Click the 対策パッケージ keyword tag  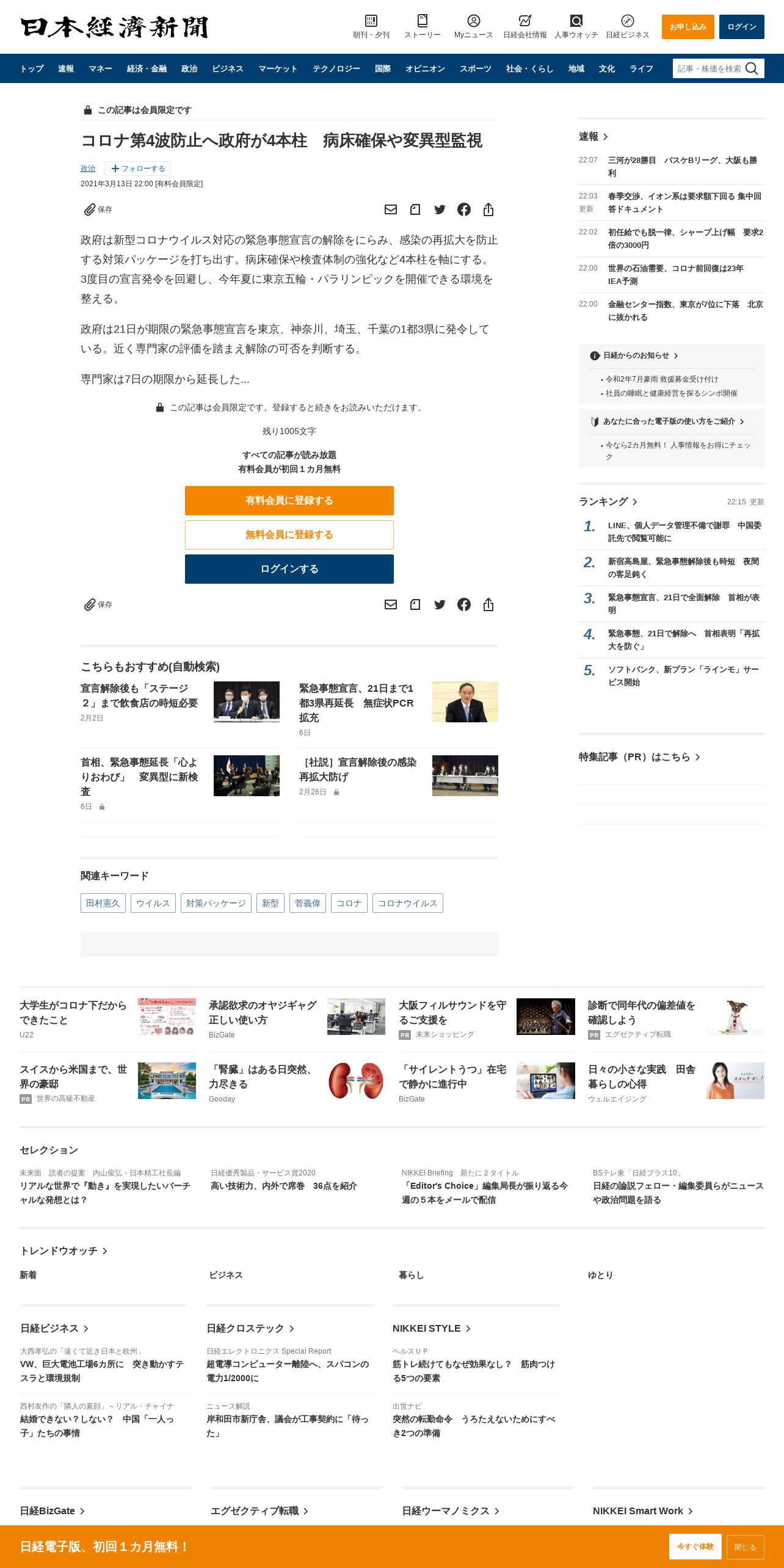216,903
